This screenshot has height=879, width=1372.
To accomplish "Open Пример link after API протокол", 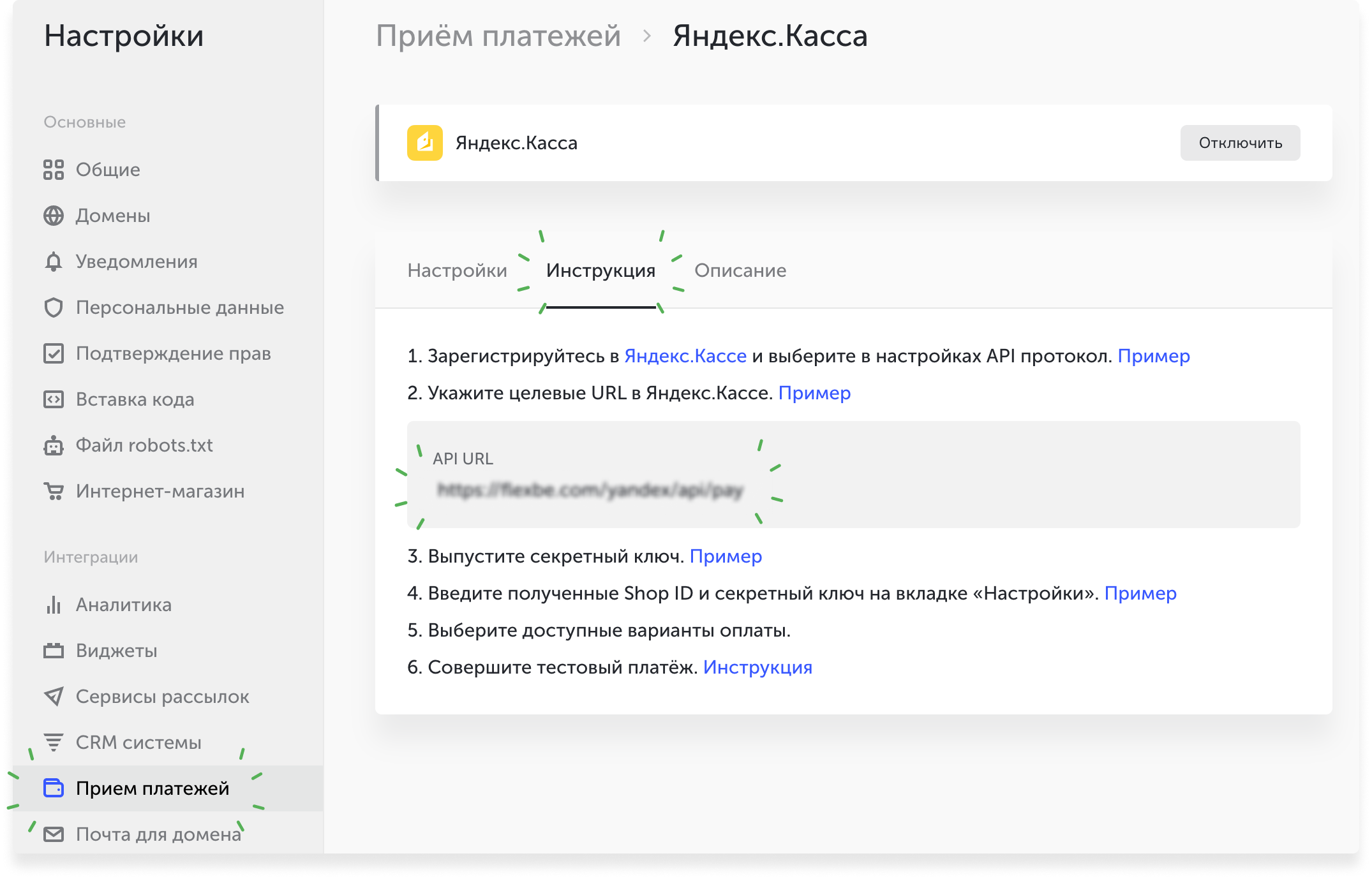I will click(1154, 356).
